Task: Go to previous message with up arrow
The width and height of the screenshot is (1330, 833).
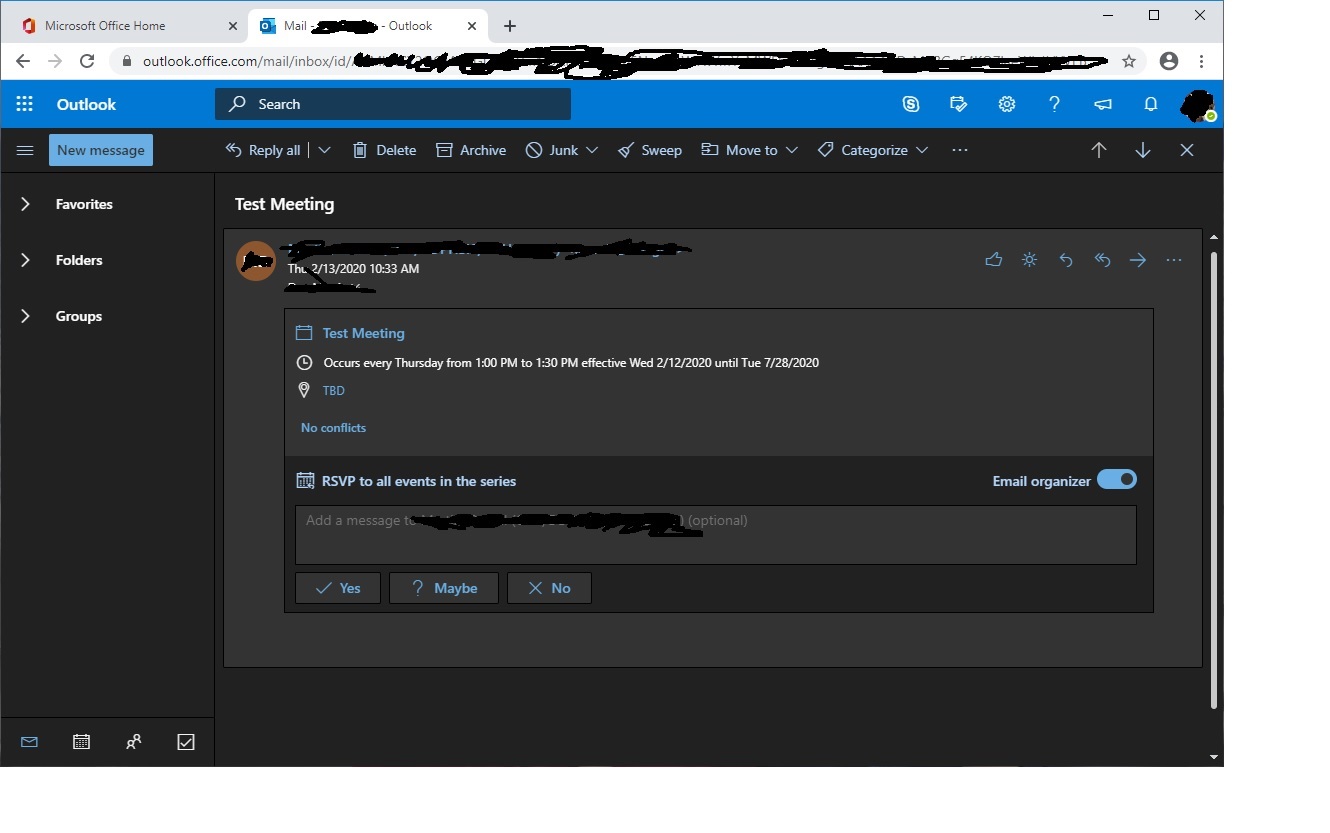Action: (x=1099, y=150)
